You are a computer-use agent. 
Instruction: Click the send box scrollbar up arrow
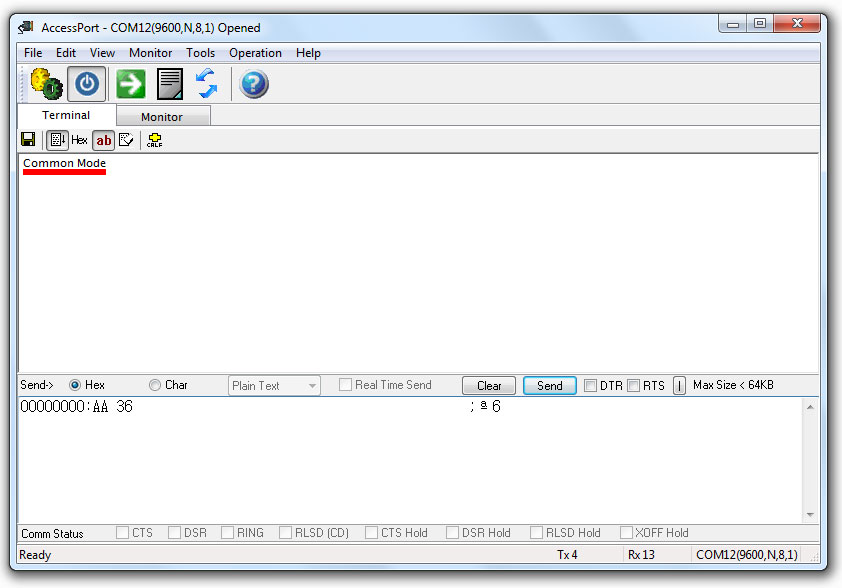[810, 408]
